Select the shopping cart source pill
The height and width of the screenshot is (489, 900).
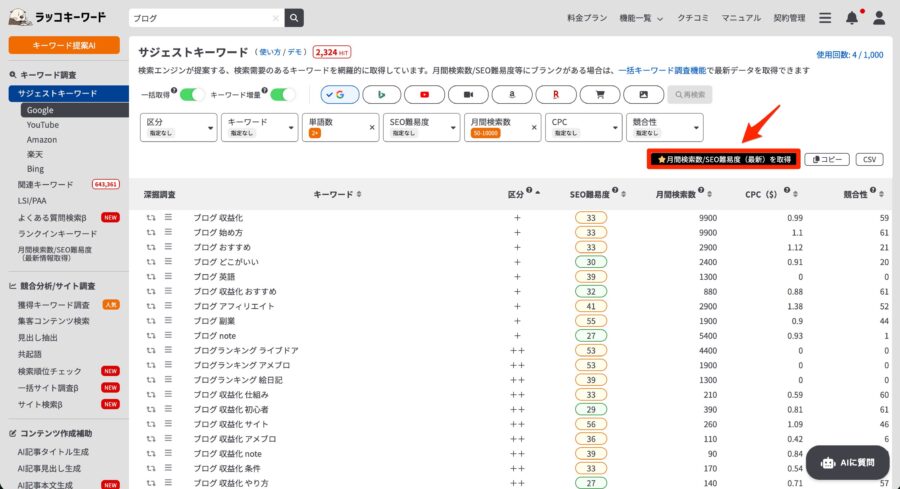coord(600,95)
